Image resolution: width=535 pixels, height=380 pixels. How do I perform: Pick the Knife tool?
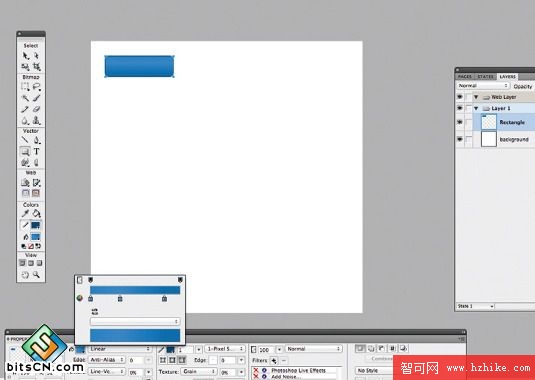36,162
